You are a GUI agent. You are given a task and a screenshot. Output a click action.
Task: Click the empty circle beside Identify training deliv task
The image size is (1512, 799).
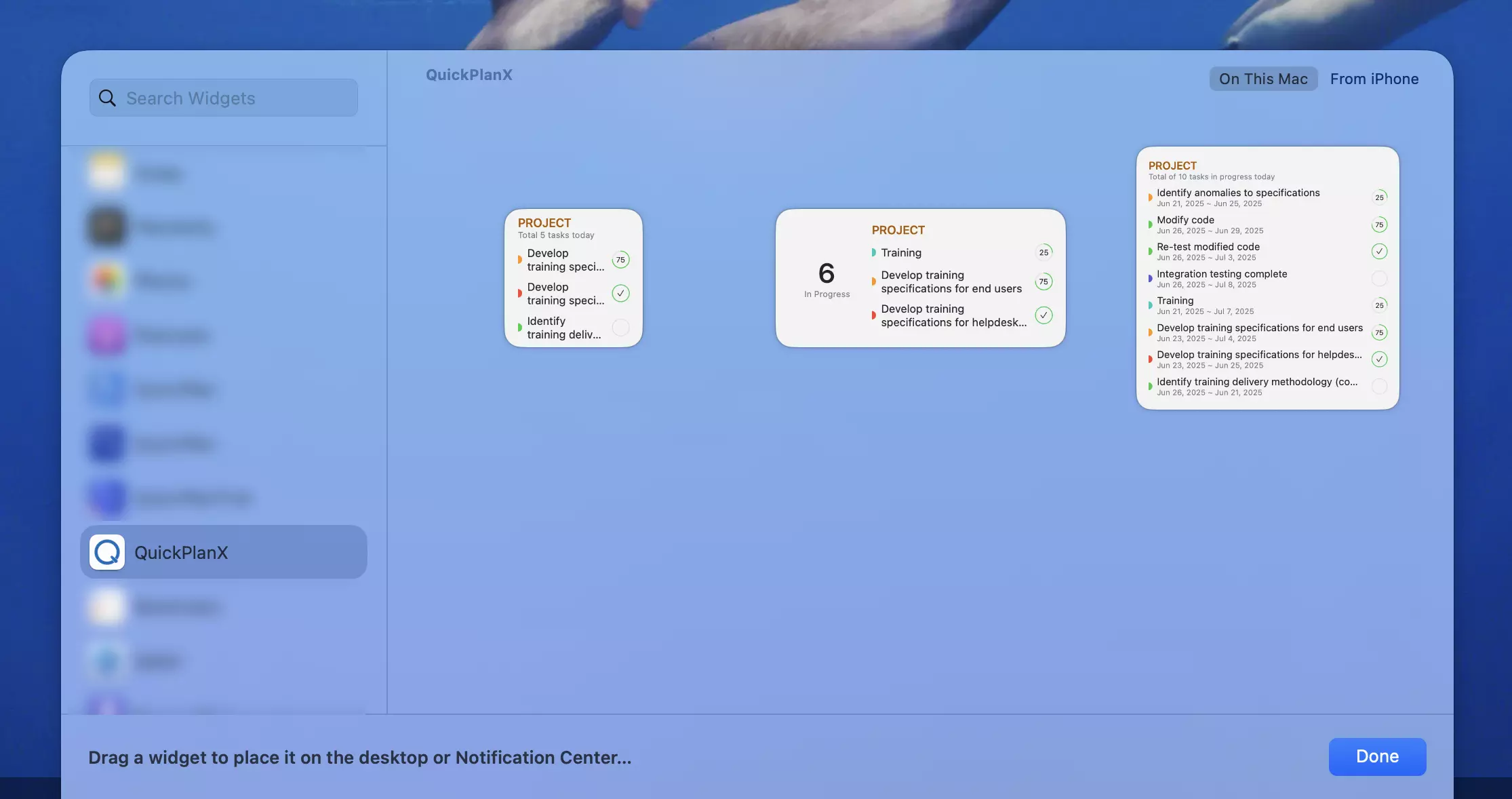(x=620, y=327)
